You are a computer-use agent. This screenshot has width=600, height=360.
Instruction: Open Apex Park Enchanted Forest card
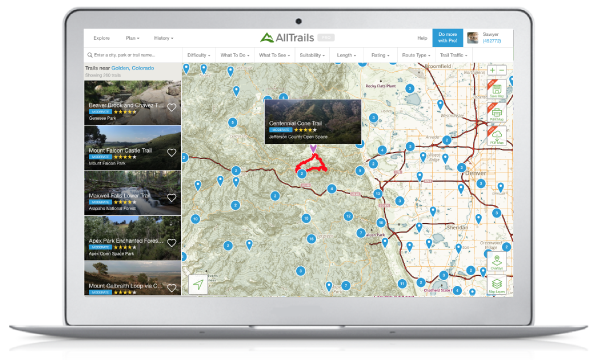(x=132, y=238)
